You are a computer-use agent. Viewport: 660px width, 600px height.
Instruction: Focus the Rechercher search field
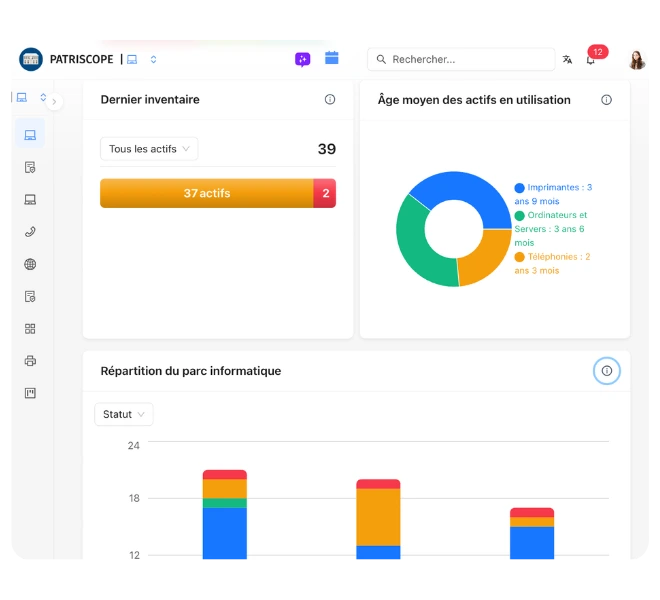coord(461,59)
